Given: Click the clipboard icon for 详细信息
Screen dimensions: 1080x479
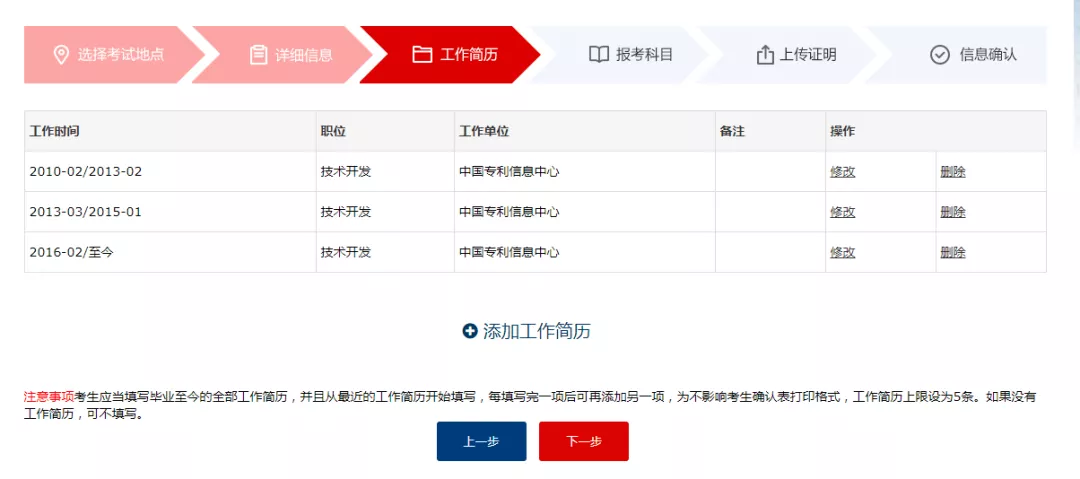Looking at the screenshot, I should coord(258,54).
